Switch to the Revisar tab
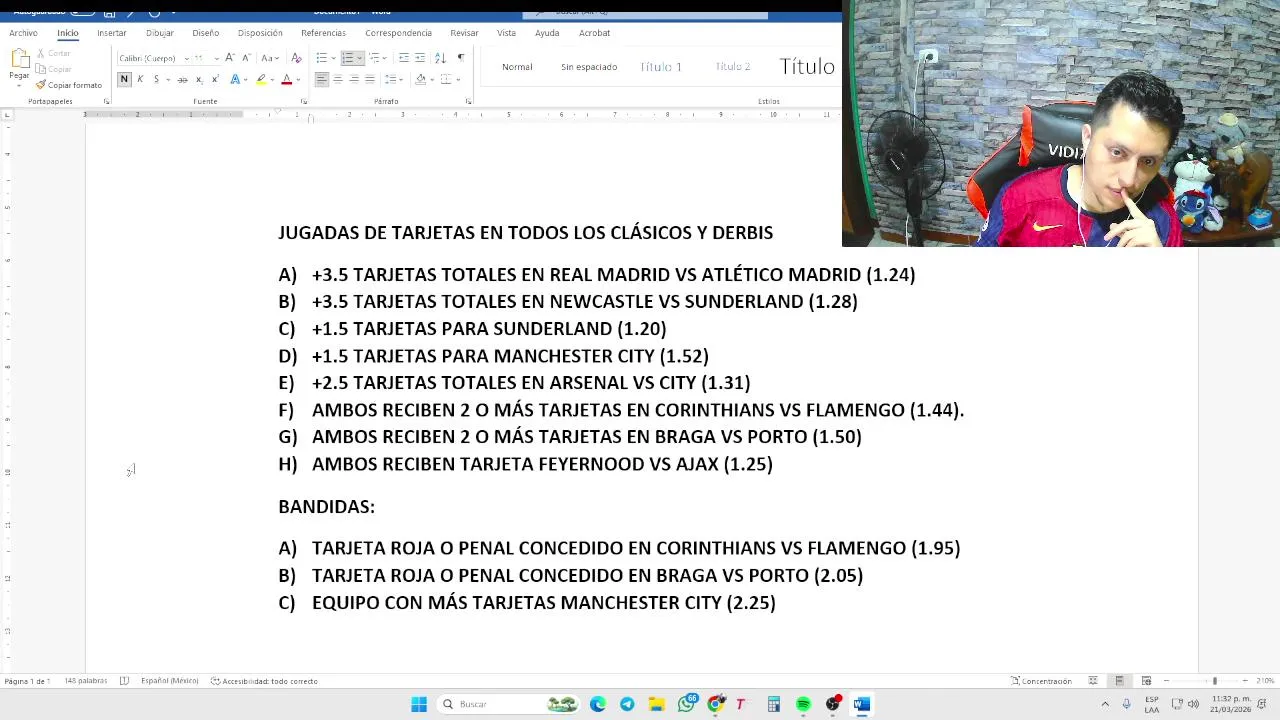The height and width of the screenshot is (720, 1280). tap(464, 33)
